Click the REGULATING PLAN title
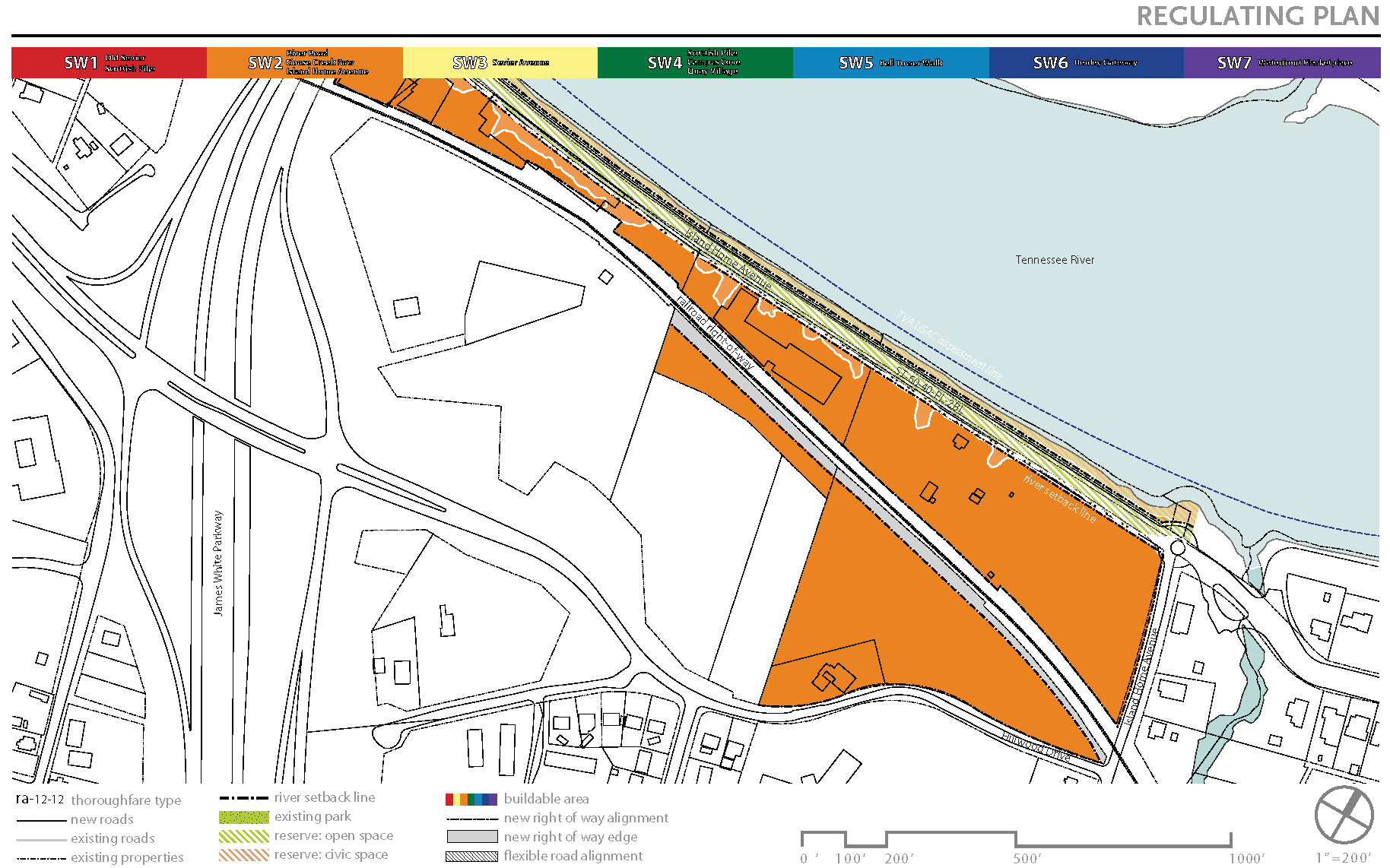Screen dimensions: 1390x868 click(1258, 17)
